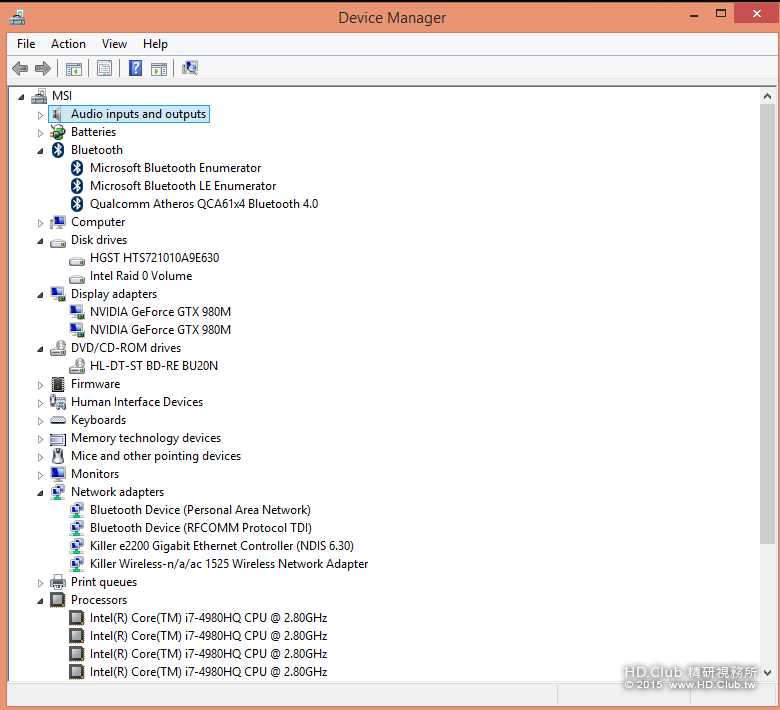Viewport: 780px width, 710px height.
Task: Click the Memory technology devices icon
Action: point(58,439)
